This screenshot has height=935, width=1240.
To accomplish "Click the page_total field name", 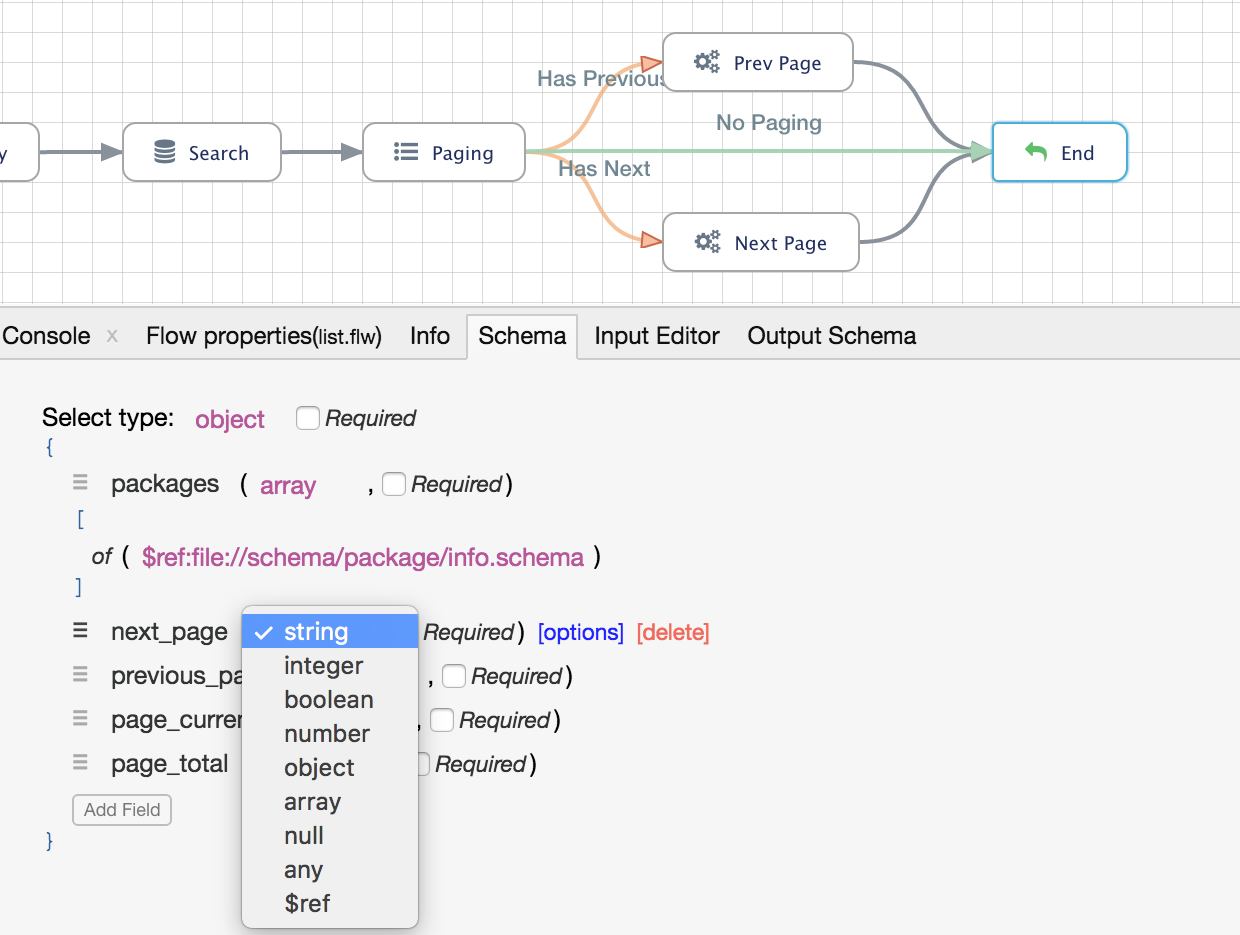I will [170, 764].
